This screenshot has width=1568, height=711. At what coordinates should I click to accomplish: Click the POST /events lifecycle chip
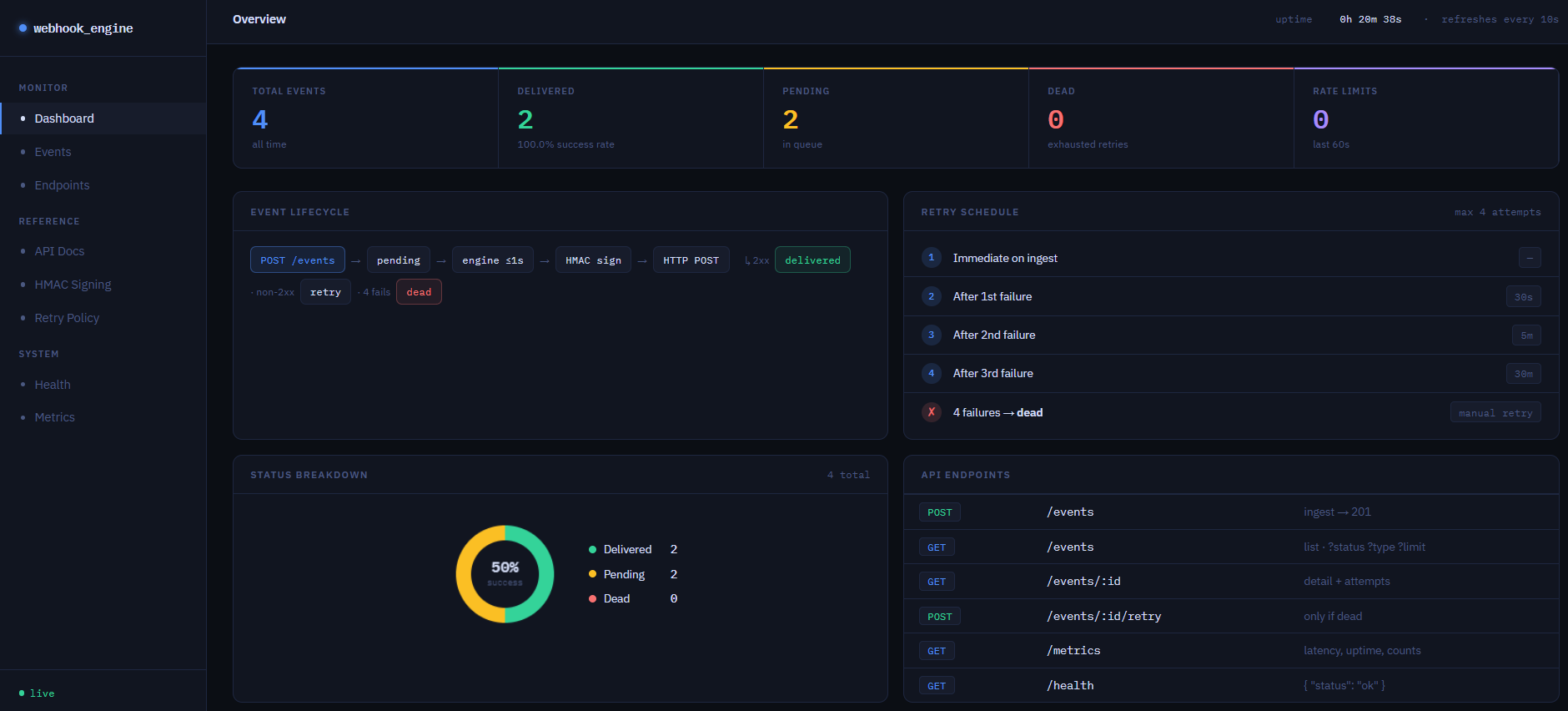(298, 260)
